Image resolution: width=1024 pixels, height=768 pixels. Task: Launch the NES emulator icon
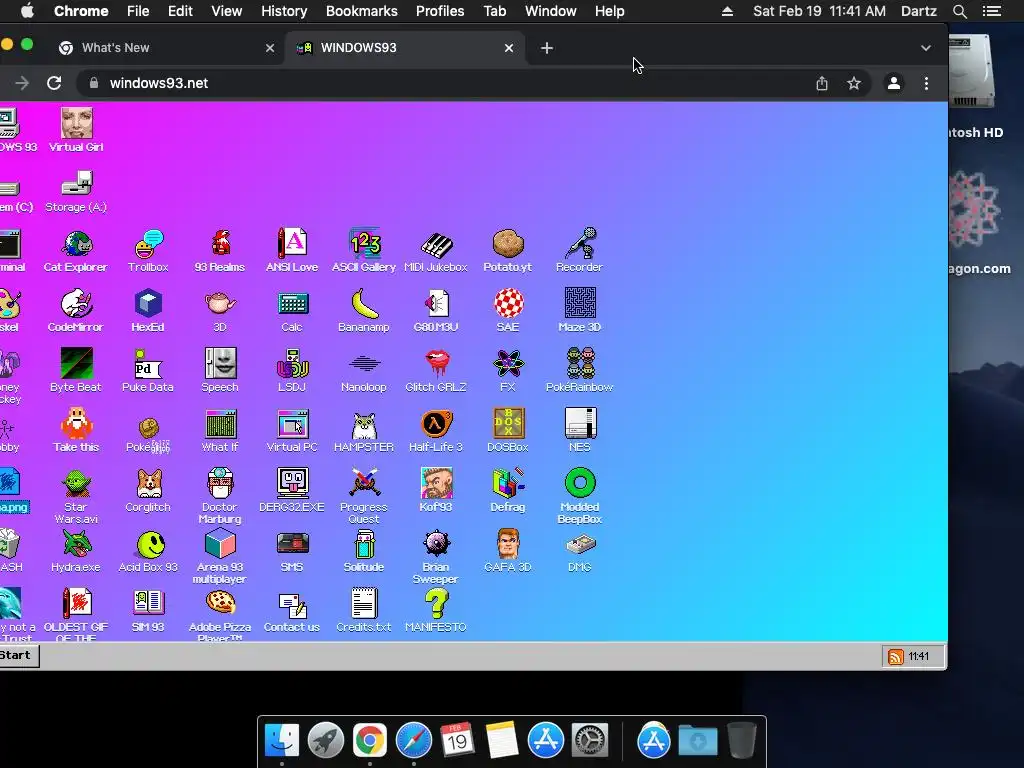click(x=579, y=431)
